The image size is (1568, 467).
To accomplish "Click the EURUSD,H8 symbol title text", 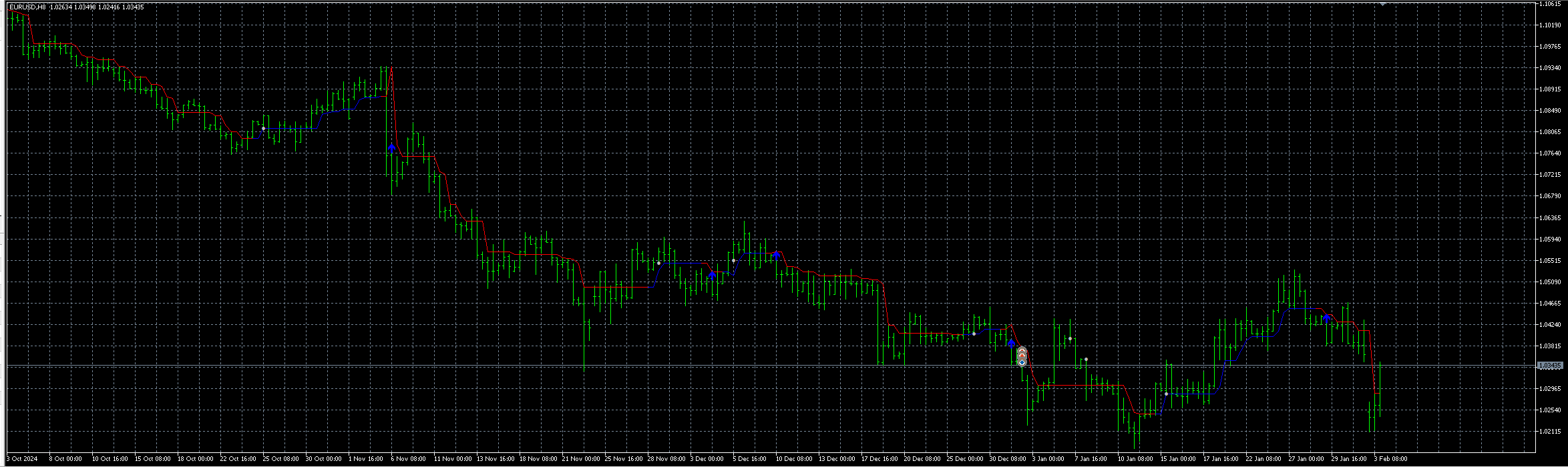I will [27, 7].
